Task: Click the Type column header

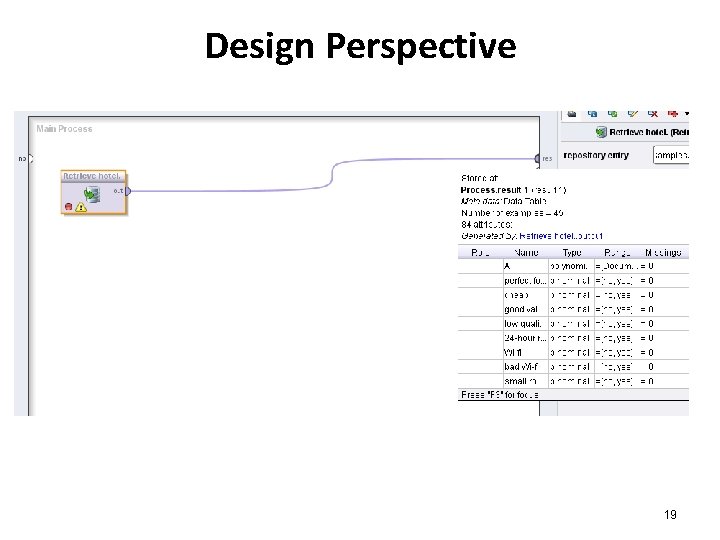Action: (572, 253)
